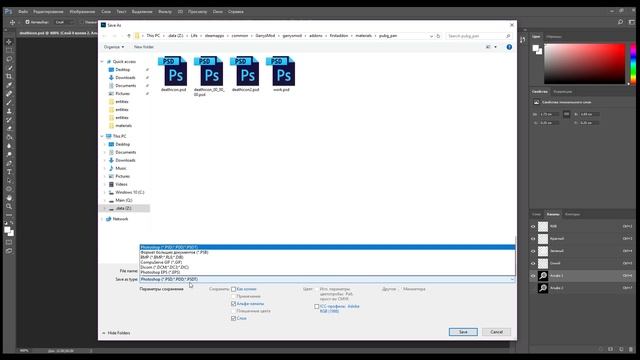Collapse the Quick access tree node
The height and width of the screenshot is (360, 640).
(102, 62)
